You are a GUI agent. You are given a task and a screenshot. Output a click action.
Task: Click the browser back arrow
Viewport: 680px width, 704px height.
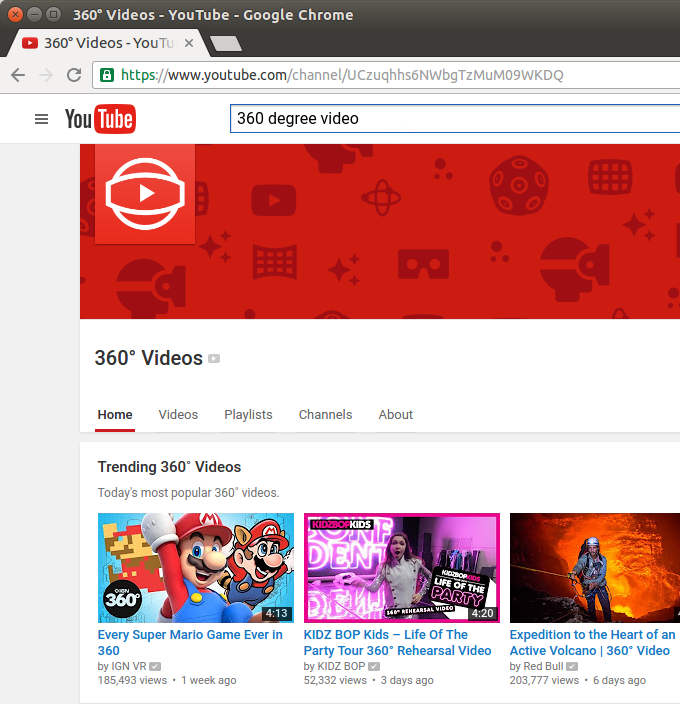[18, 75]
